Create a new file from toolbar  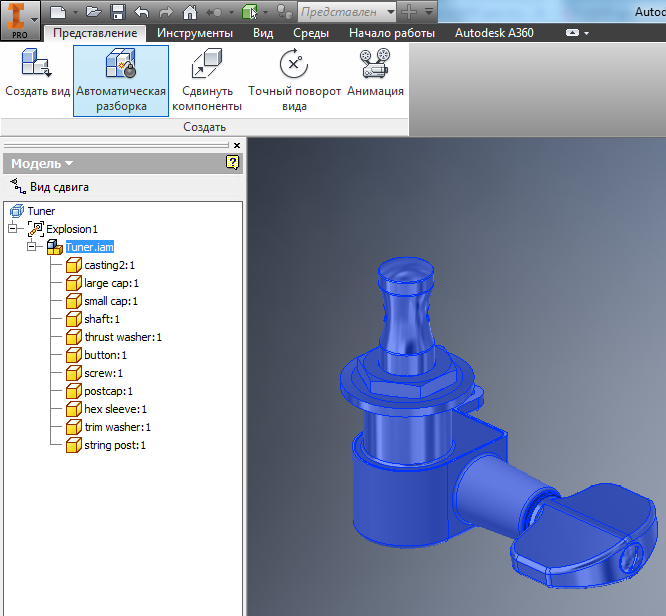coord(58,12)
